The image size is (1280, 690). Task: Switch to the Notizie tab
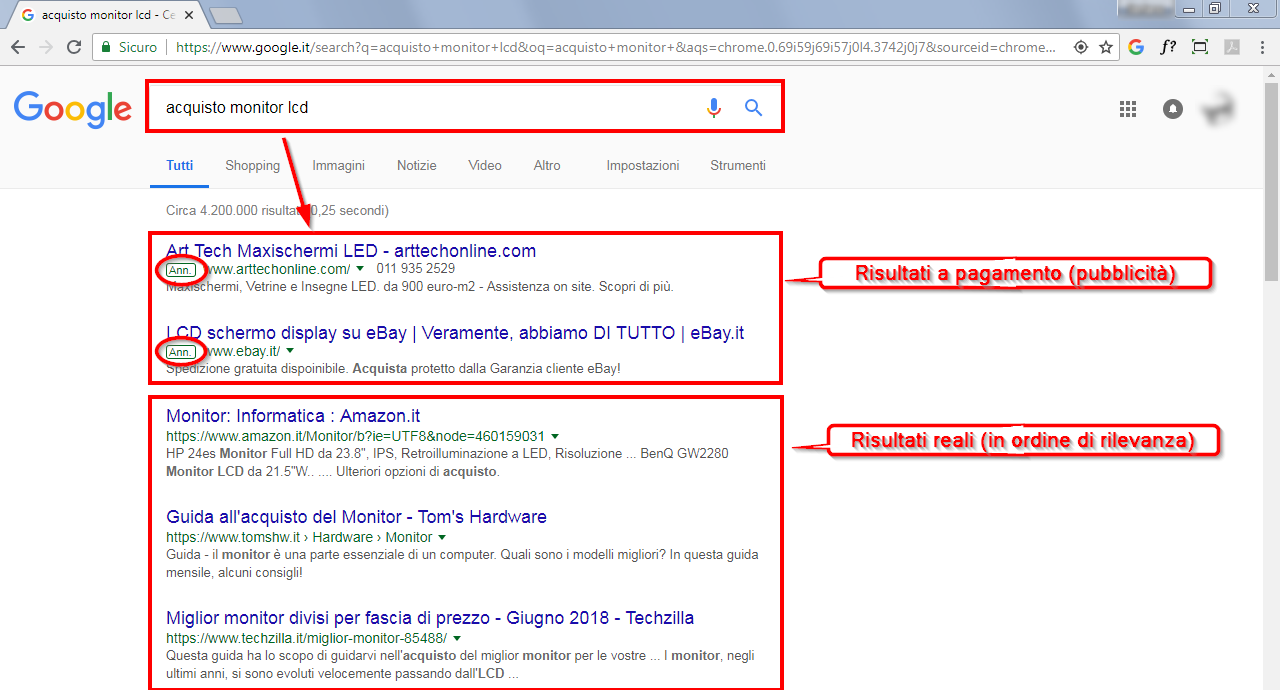tap(416, 166)
